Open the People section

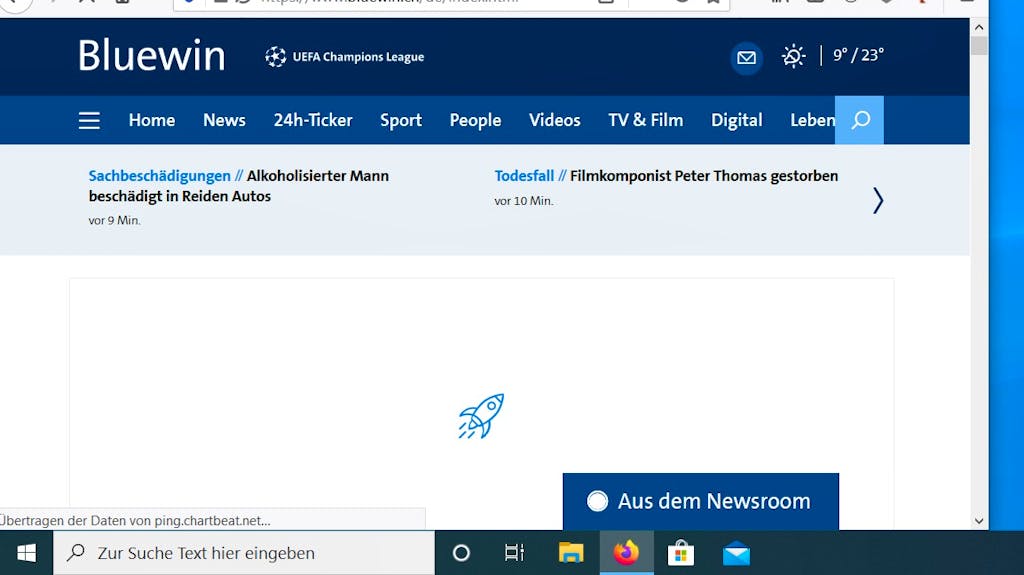tap(475, 120)
